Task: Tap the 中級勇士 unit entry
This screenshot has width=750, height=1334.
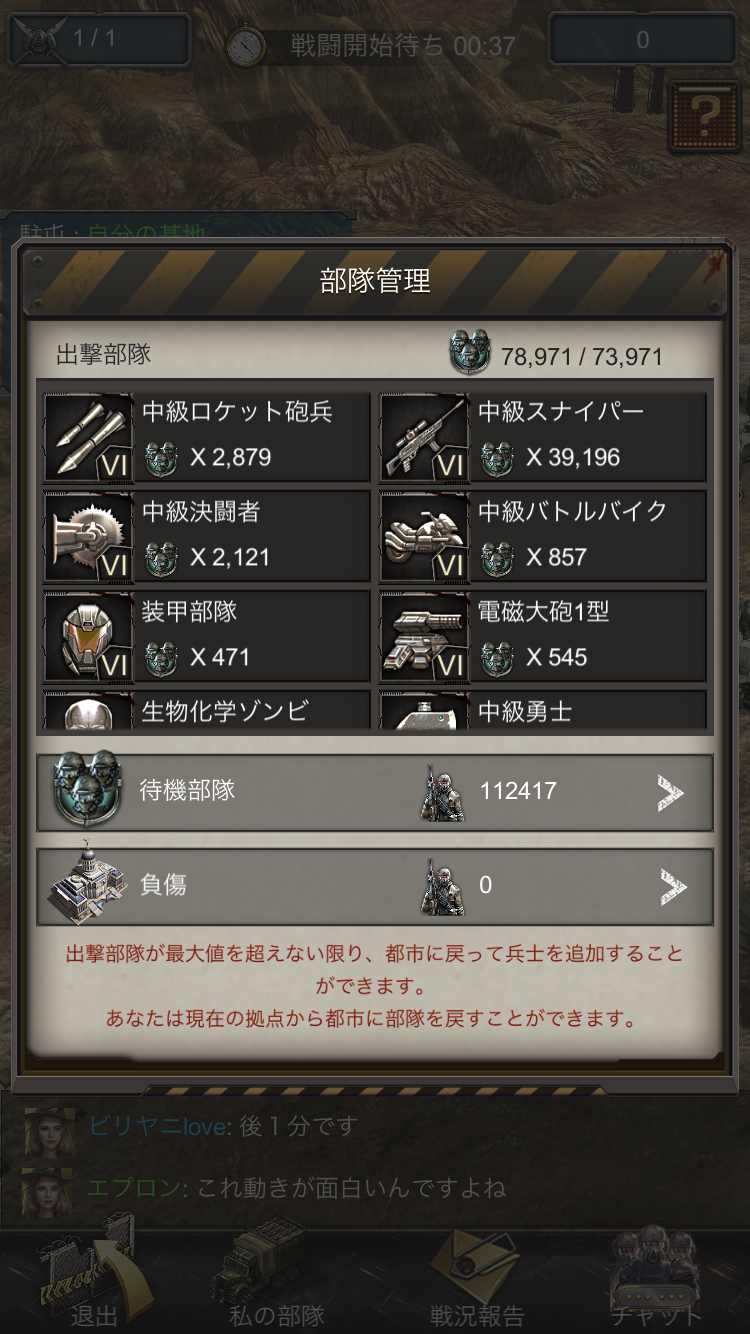Action: (543, 711)
